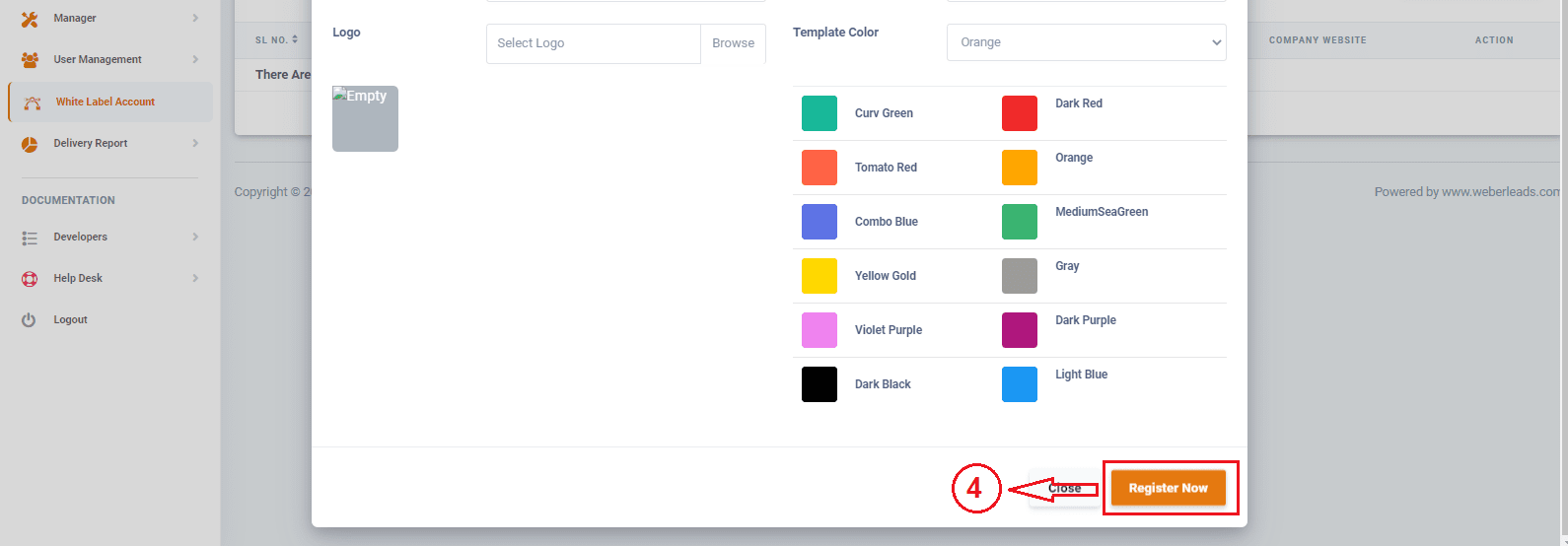Expand the Help Desk chevron

coord(195,279)
